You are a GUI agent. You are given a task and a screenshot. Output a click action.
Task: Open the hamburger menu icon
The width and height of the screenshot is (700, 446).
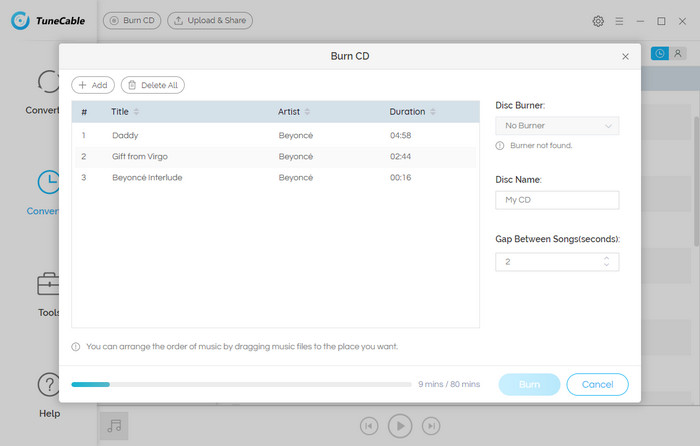point(619,21)
